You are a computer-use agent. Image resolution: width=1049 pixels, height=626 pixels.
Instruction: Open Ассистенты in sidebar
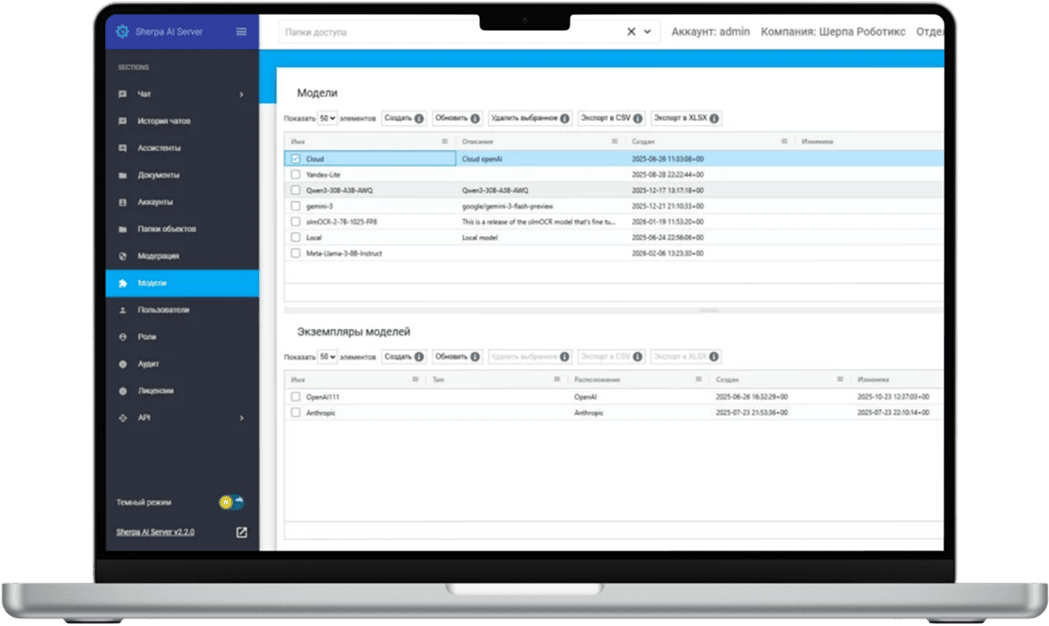pos(182,148)
